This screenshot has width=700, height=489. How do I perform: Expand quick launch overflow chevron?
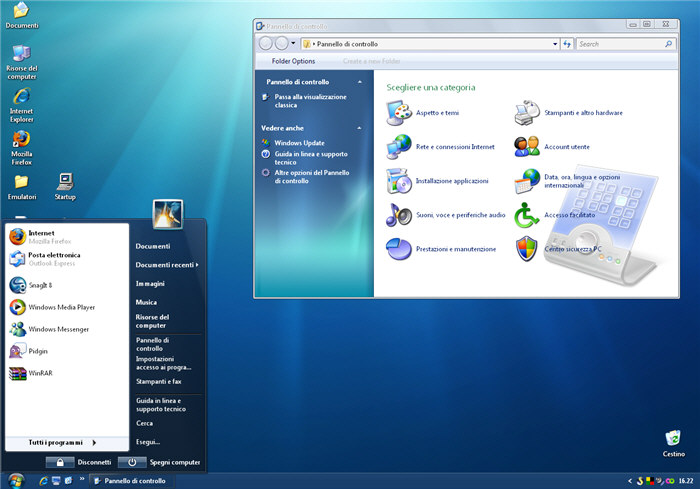point(82,479)
